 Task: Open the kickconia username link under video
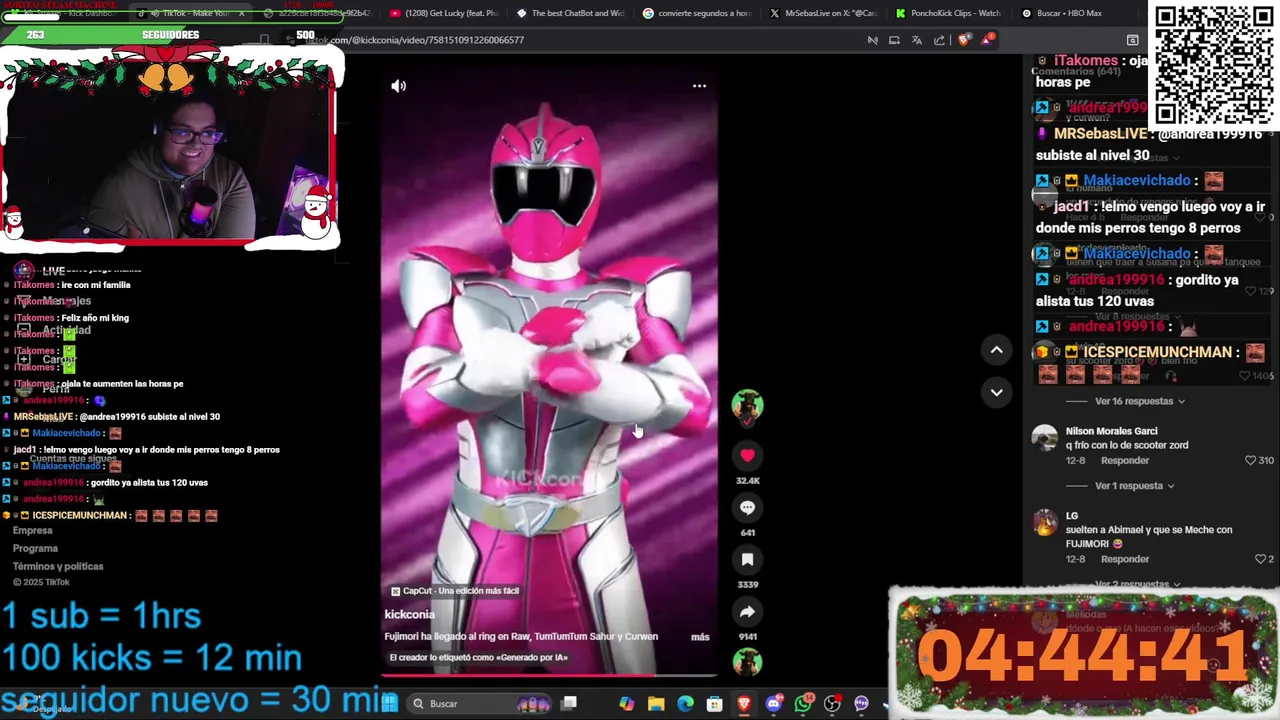click(x=410, y=615)
